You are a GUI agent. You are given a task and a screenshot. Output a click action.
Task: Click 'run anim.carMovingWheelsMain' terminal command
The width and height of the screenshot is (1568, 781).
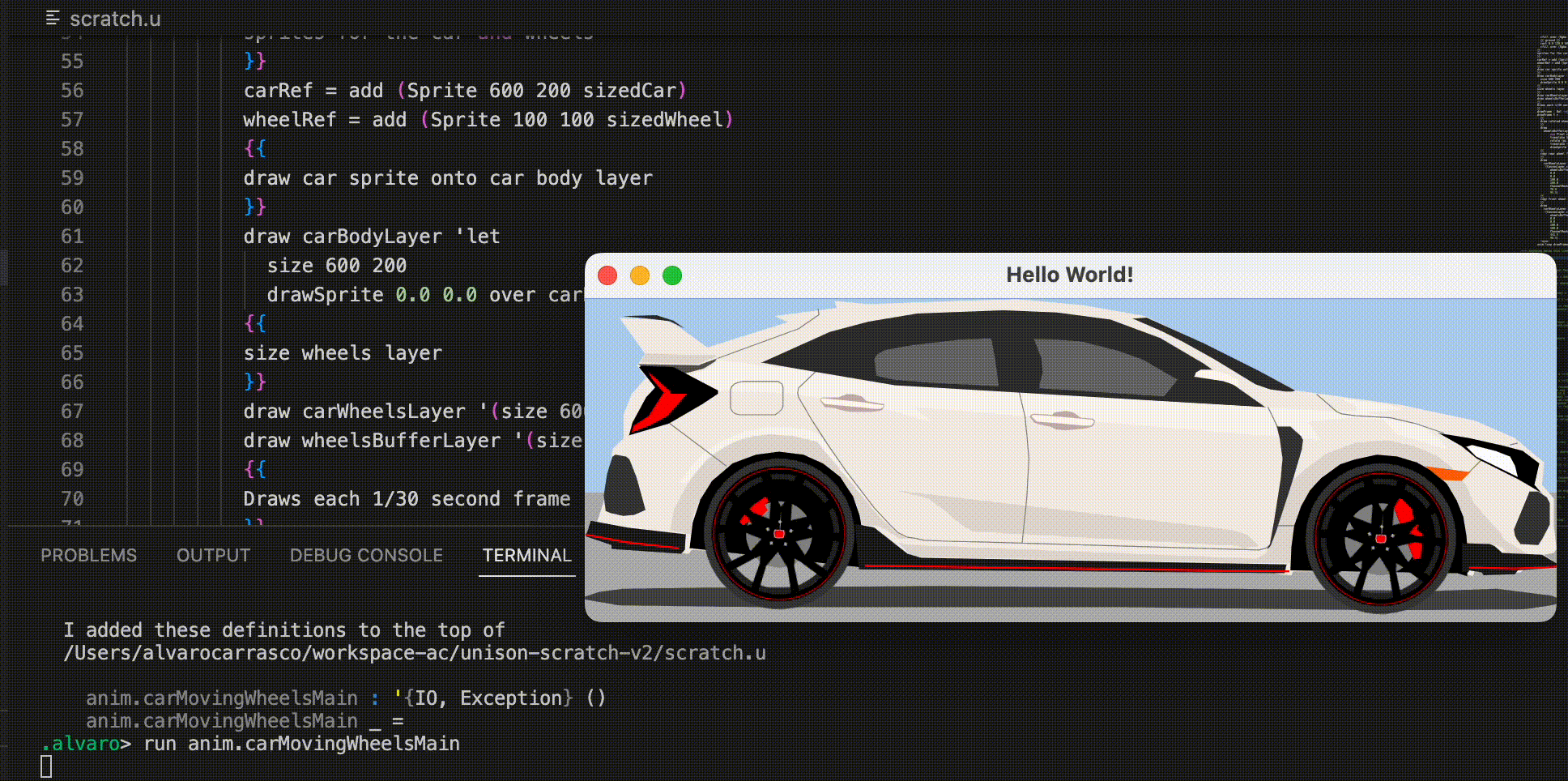(x=301, y=744)
